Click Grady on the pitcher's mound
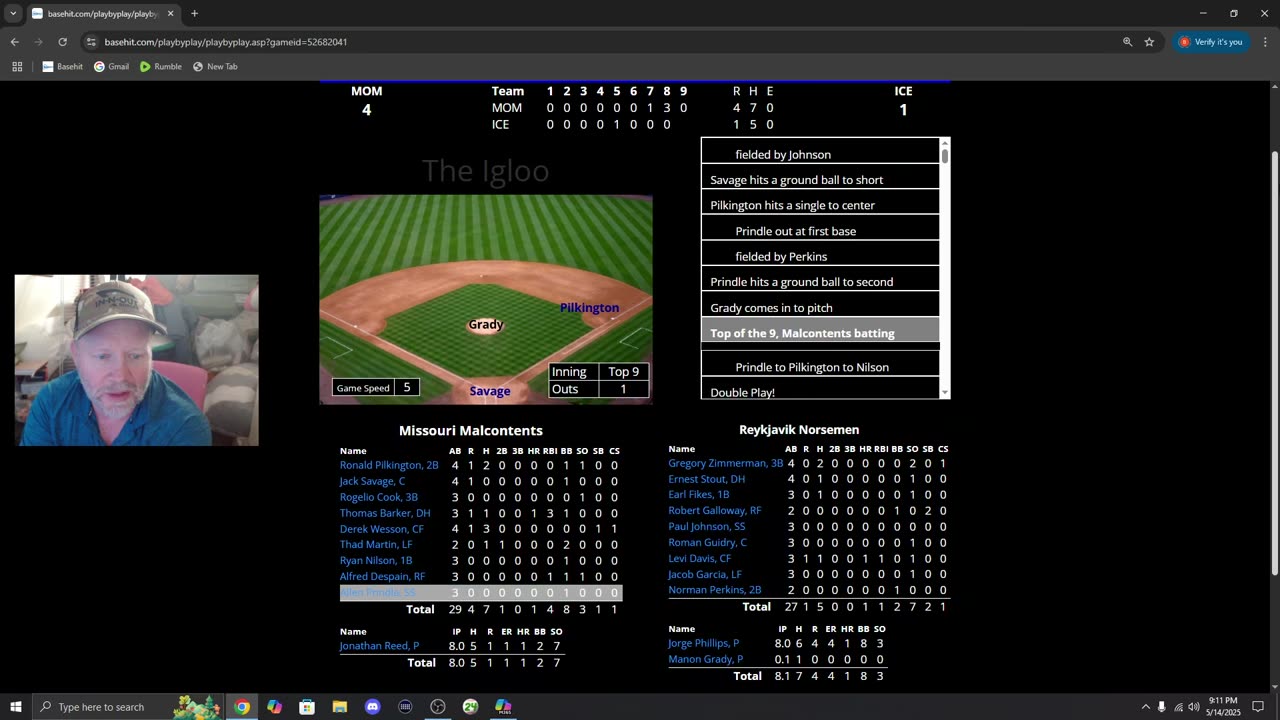 pyautogui.click(x=486, y=324)
